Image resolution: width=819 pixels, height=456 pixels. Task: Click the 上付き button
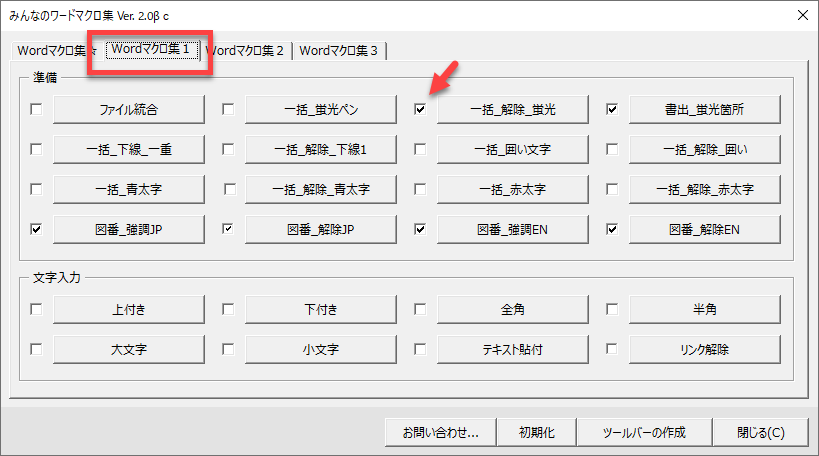point(129,310)
